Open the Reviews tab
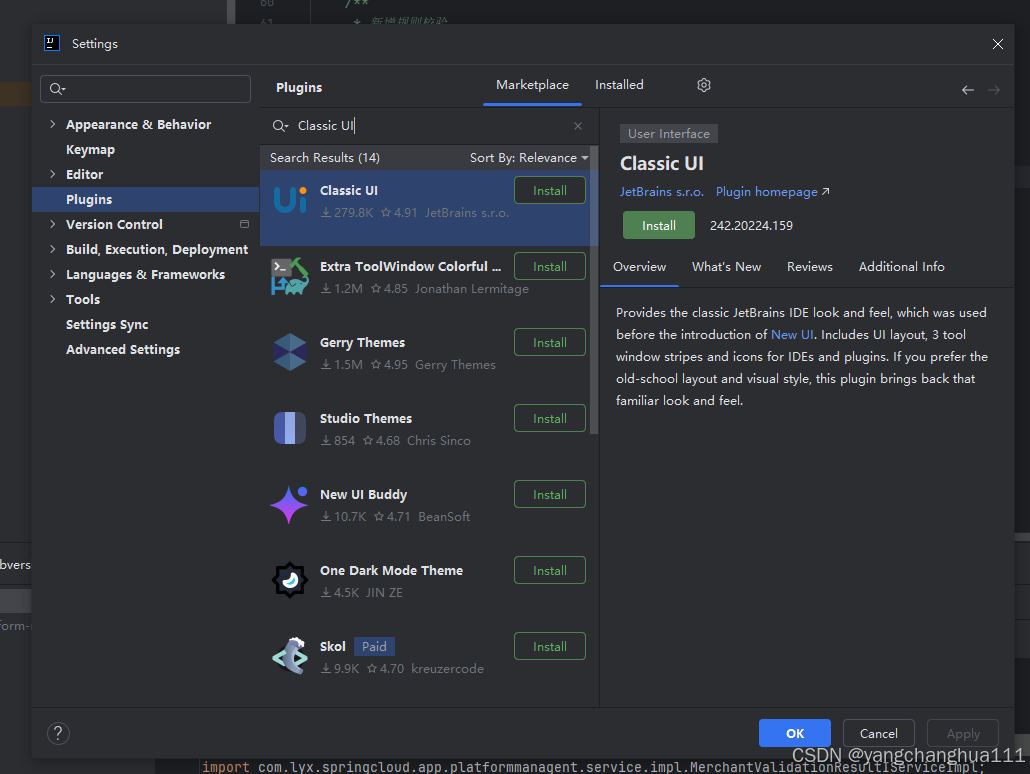 tap(809, 267)
